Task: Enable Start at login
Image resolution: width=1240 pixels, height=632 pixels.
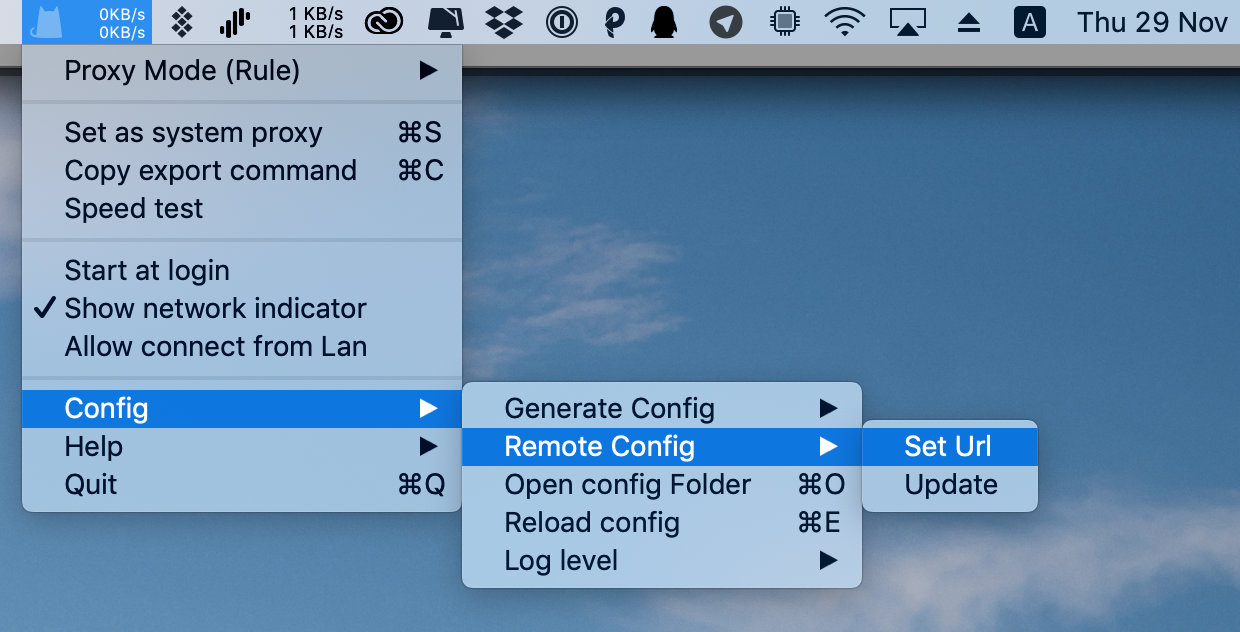Action: point(147,271)
